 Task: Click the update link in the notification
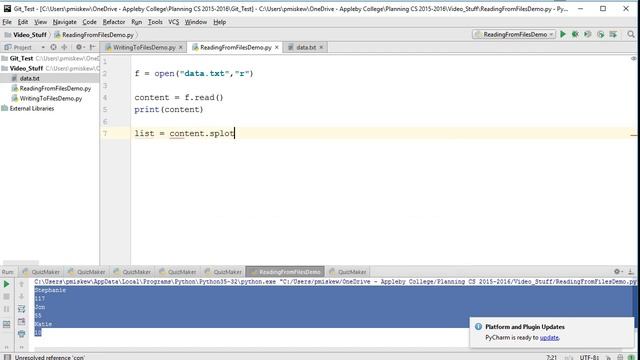point(549,338)
